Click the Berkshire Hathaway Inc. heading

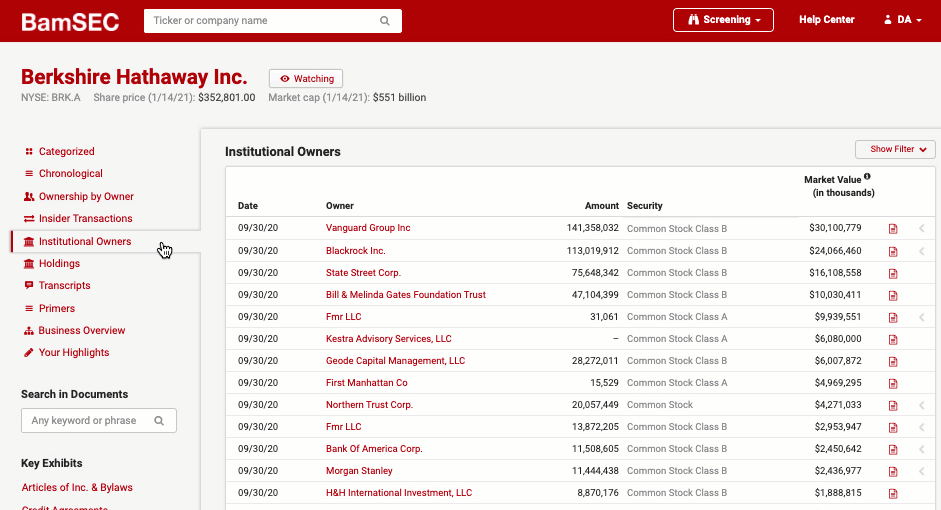click(134, 77)
